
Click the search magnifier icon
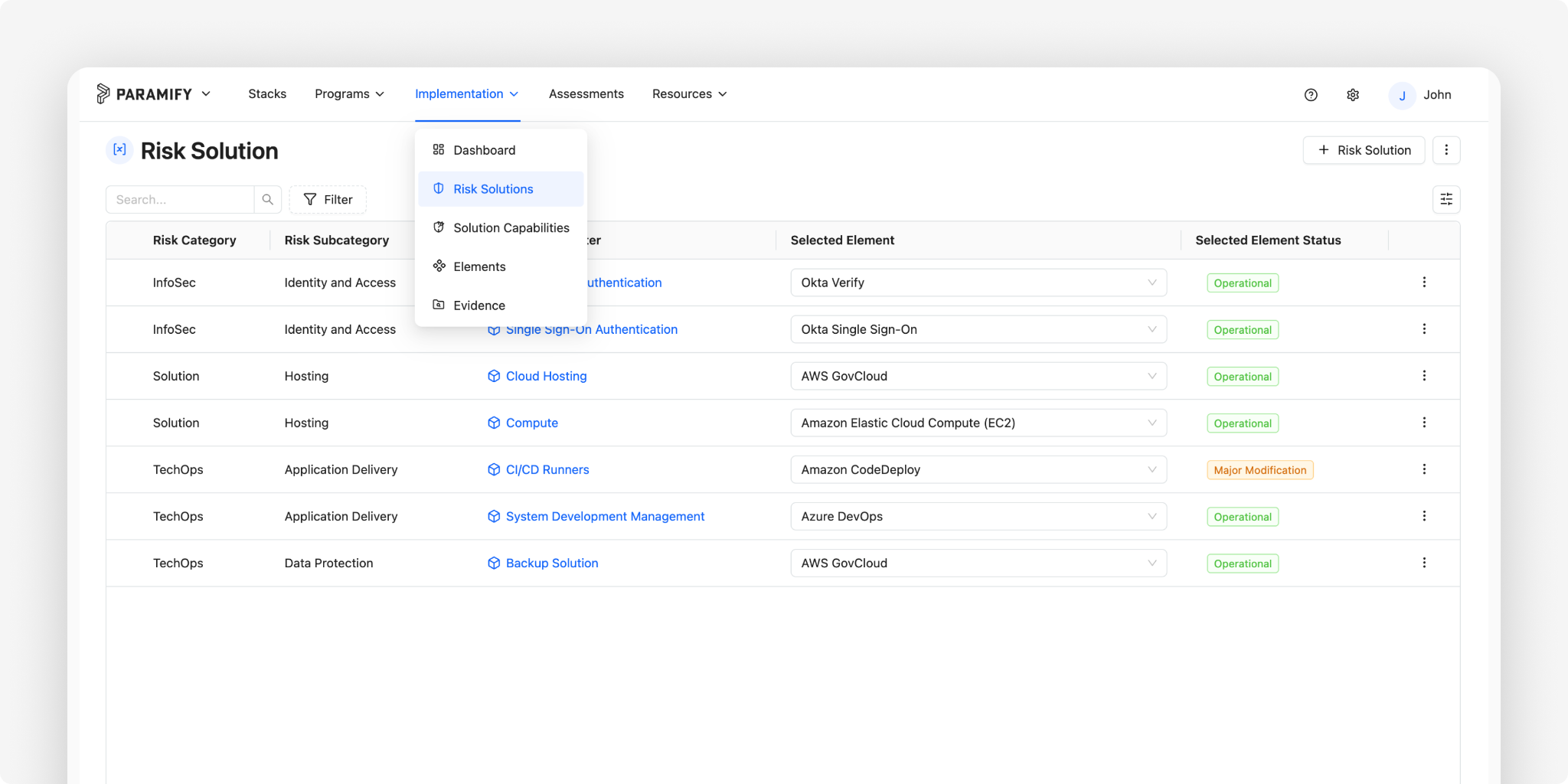click(268, 199)
